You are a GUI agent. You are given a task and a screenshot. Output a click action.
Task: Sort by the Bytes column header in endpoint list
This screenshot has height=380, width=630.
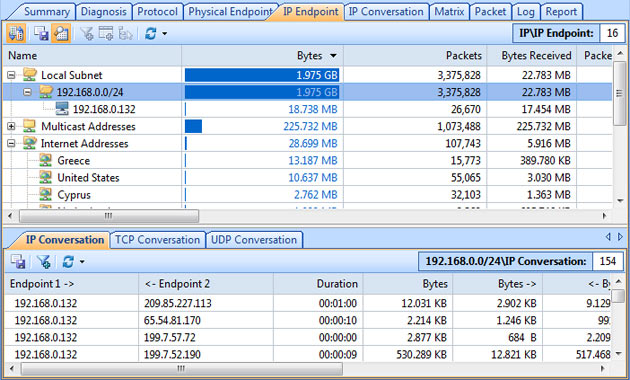(x=262, y=55)
